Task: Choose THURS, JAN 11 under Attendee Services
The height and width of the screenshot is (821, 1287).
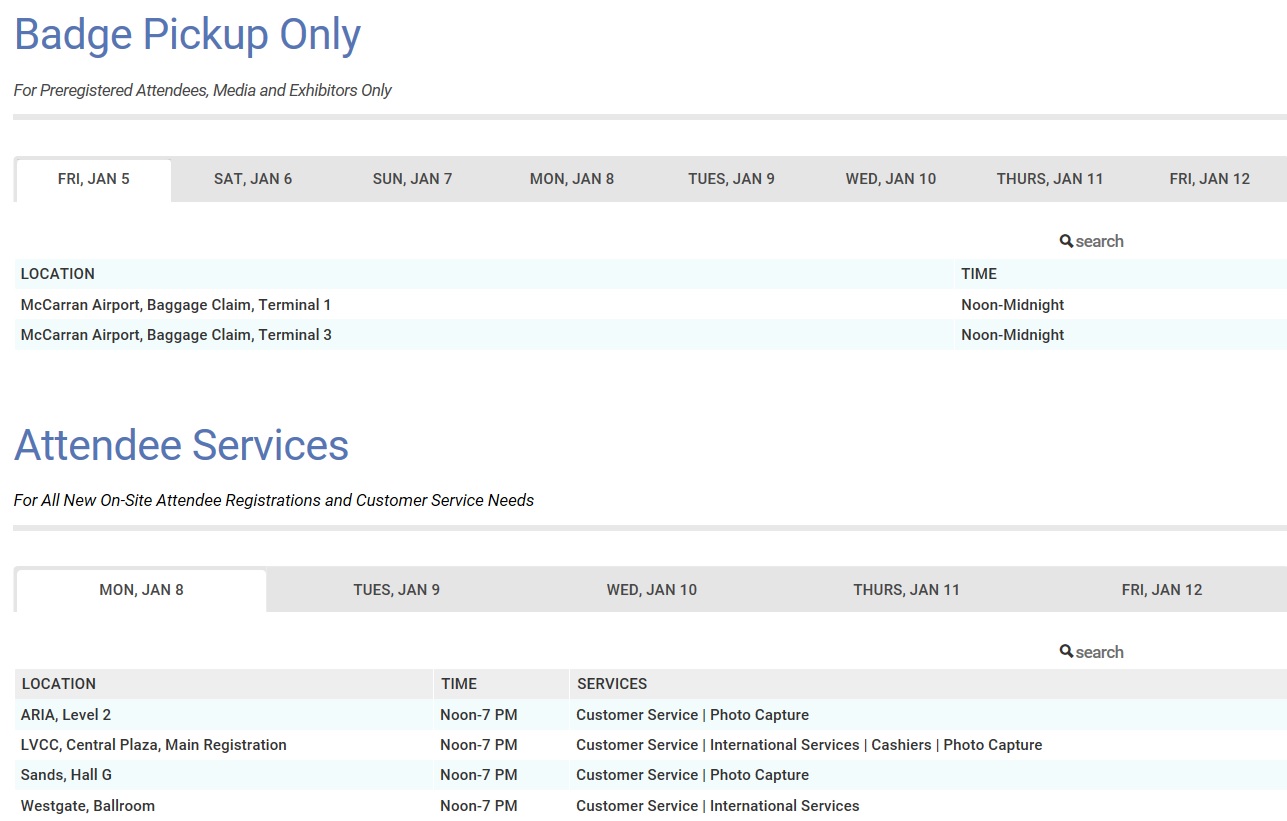Action: point(906,590)
